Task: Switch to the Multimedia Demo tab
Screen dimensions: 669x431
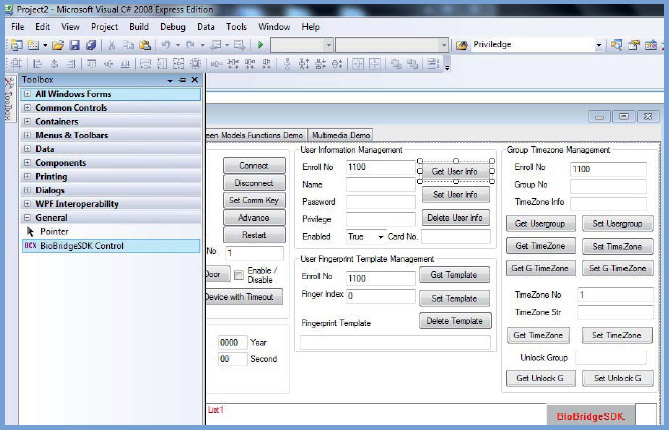Action: click(x=340, y=135)
